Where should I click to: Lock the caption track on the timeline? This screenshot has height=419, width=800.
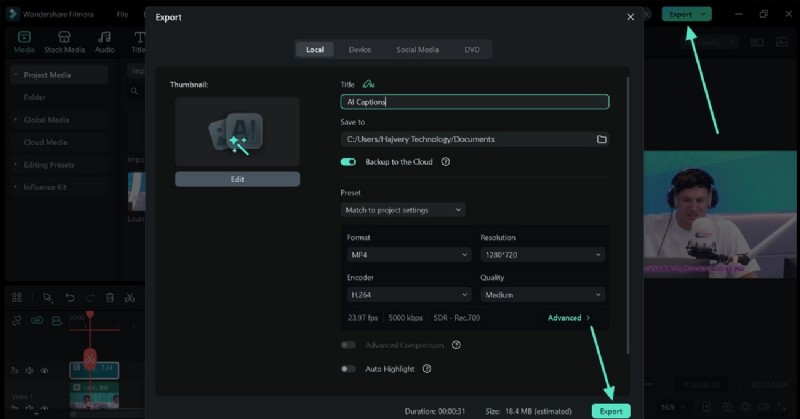coord(14,371)
